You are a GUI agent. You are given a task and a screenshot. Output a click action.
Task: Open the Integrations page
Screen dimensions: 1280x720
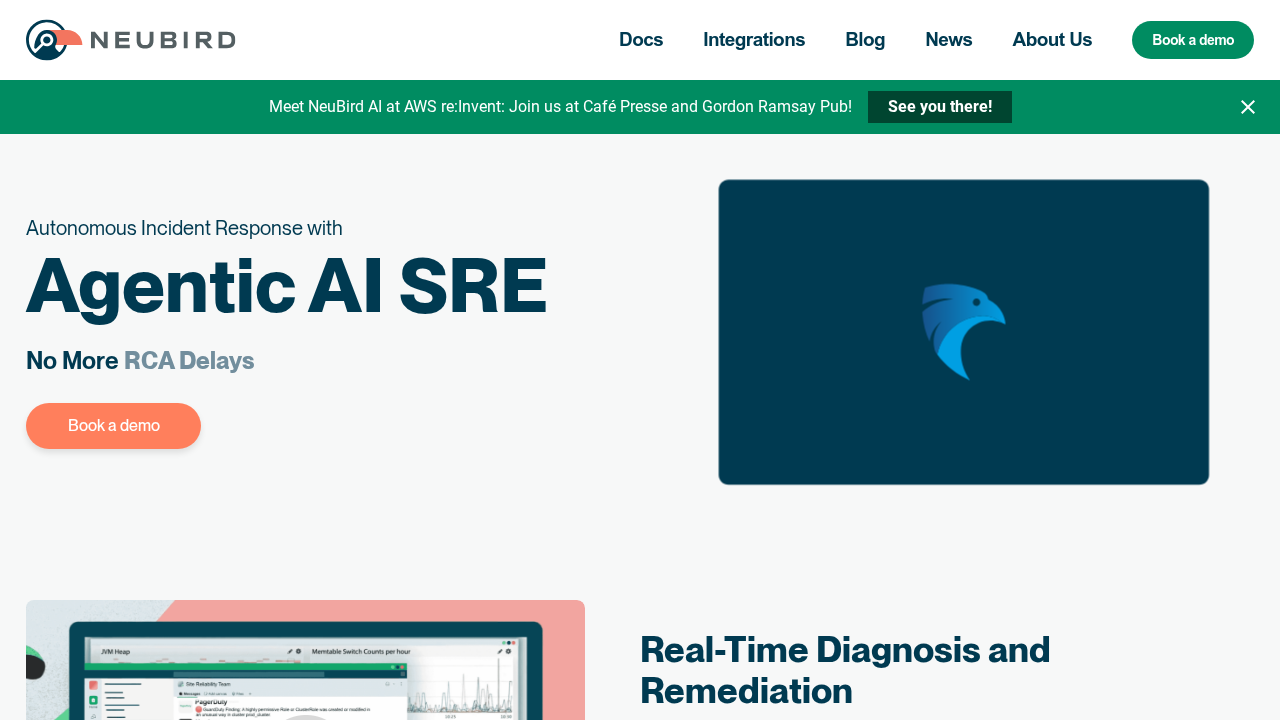pos(754,40)
